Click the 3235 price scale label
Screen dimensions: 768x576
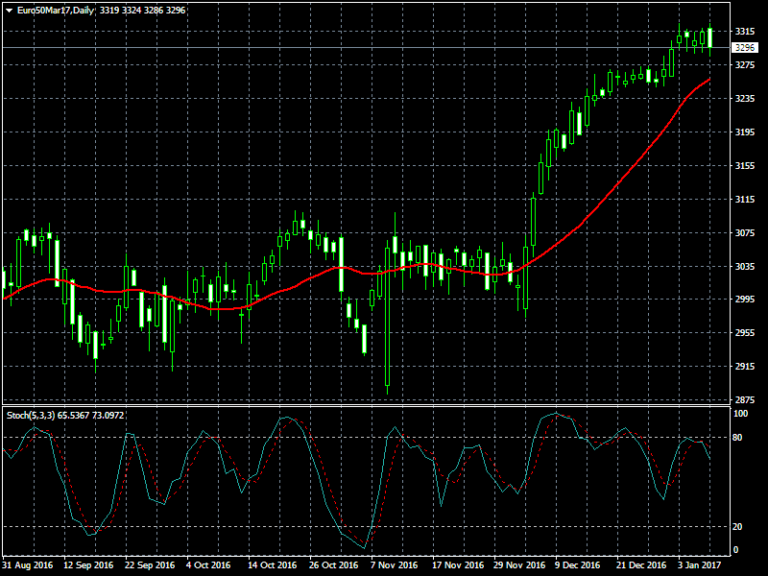point(744,99)
